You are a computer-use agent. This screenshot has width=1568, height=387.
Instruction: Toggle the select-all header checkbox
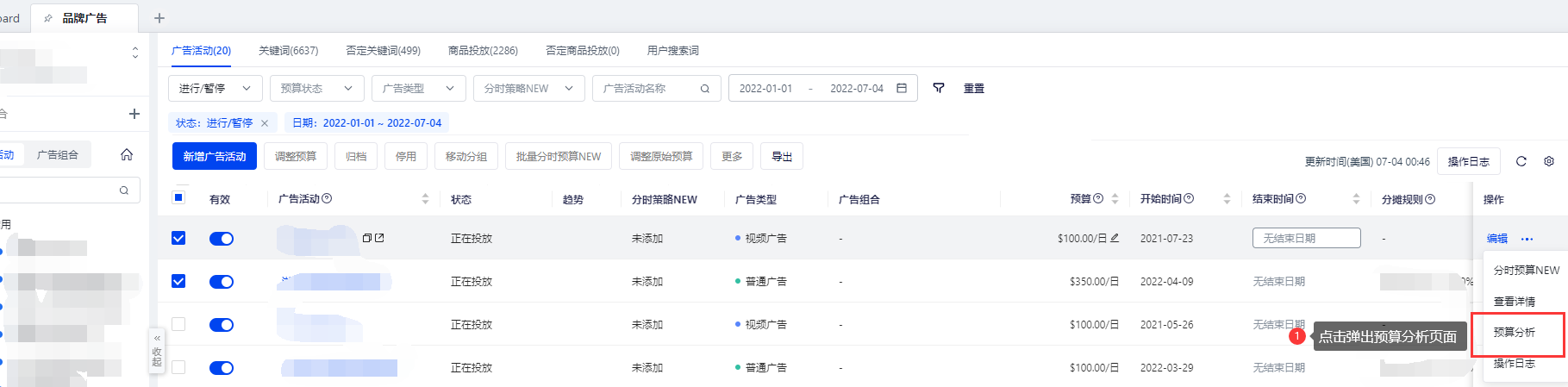point(178,197)
